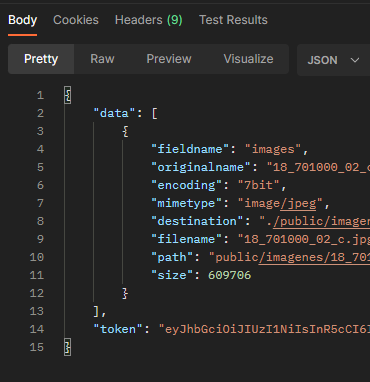Viewport: 370px width, 382px height.
Task: Open the JSON format dropdown
Action: (333, 60)
